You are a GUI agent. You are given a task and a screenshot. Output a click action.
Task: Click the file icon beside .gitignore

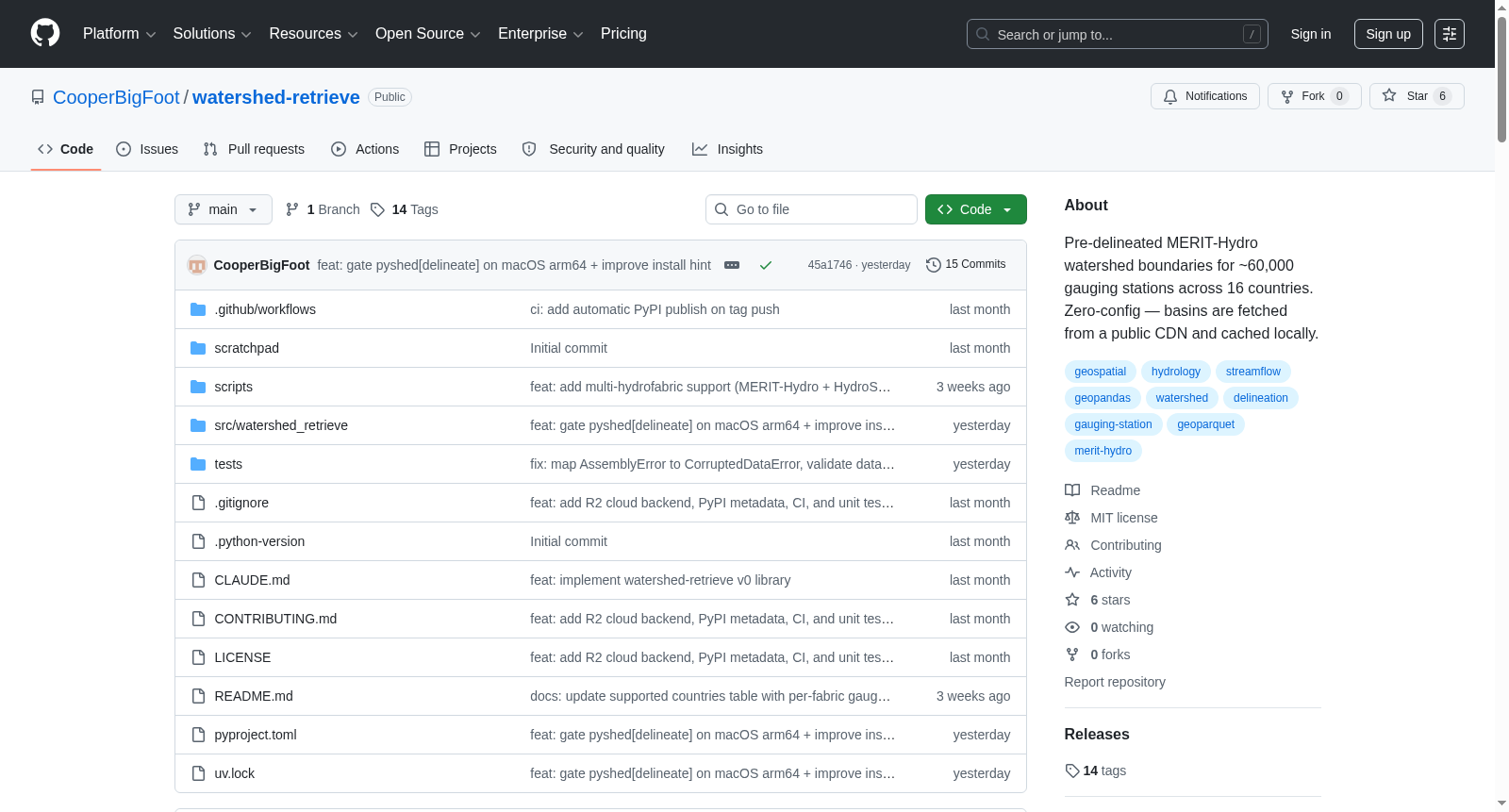point(198,503)
